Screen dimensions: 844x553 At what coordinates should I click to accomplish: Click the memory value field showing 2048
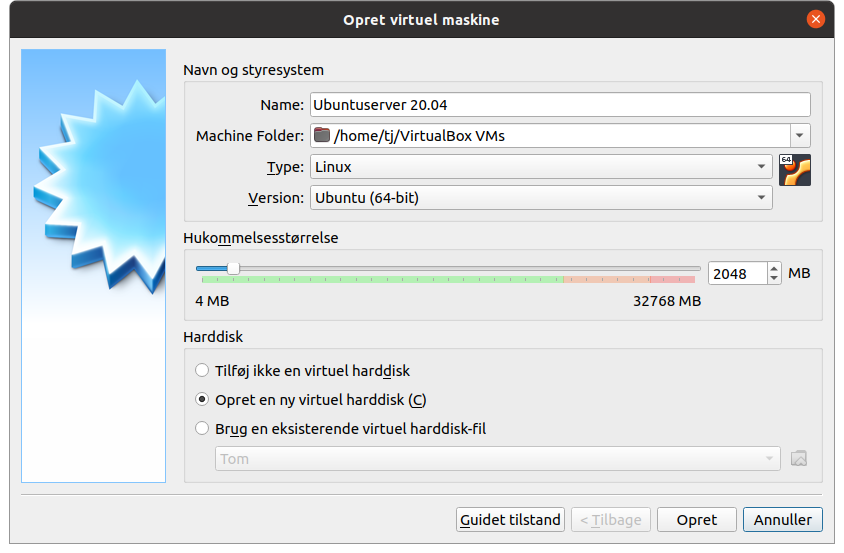[x=738, y=274]
